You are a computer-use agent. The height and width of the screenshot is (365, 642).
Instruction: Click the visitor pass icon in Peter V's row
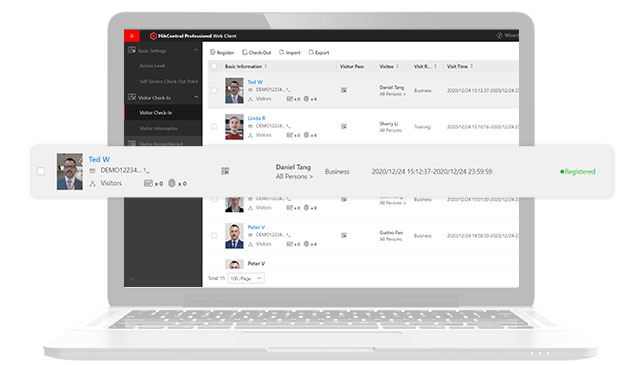tap(344, 236)
